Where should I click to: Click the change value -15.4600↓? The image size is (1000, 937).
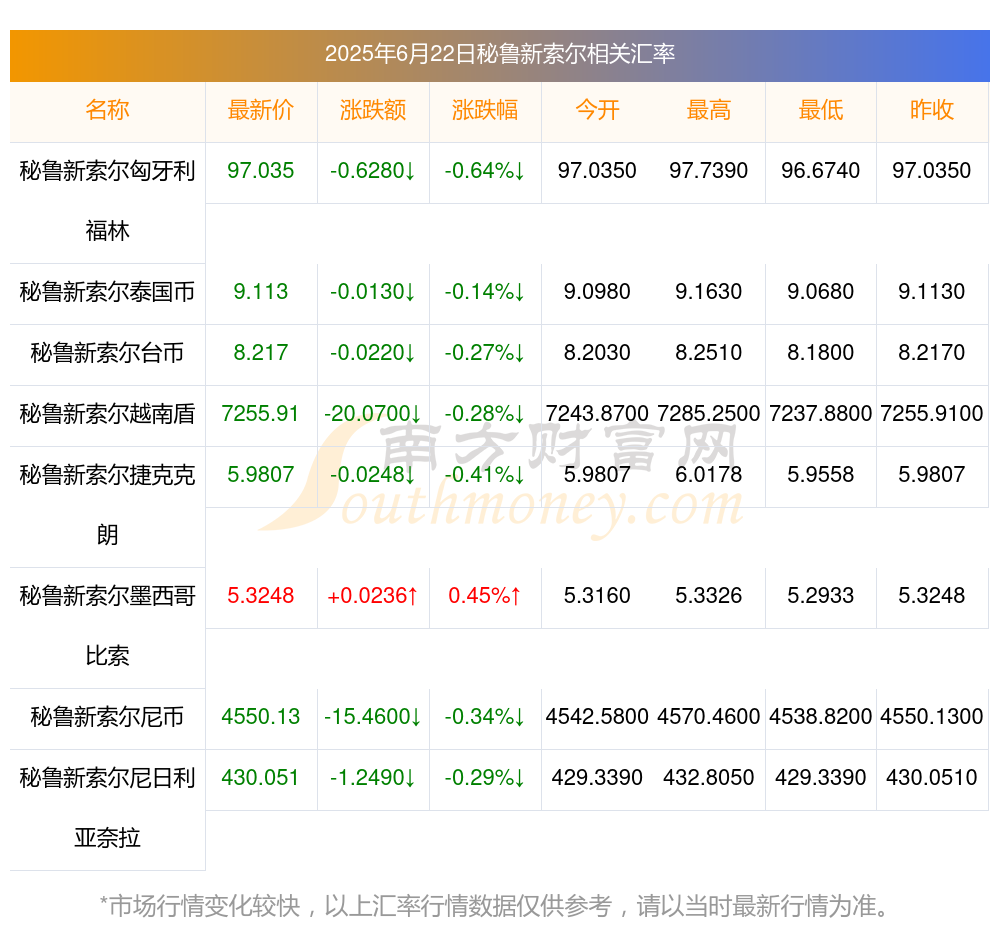tap(373, 717)
